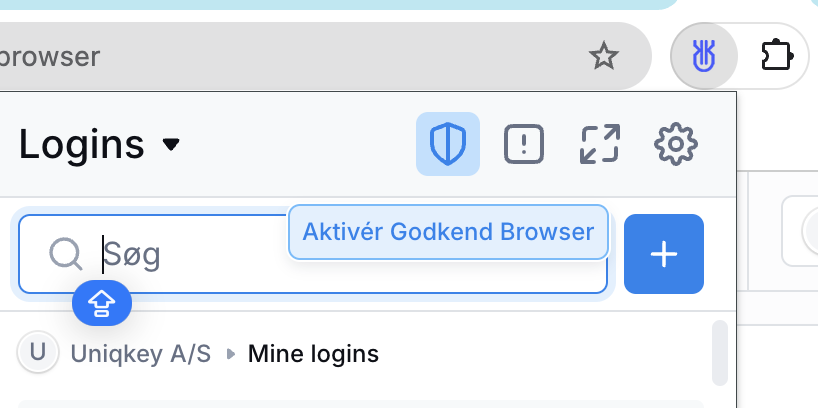818x408 pixels.
Task: Click the black caret beside Logins
Action: pos(171,144)
